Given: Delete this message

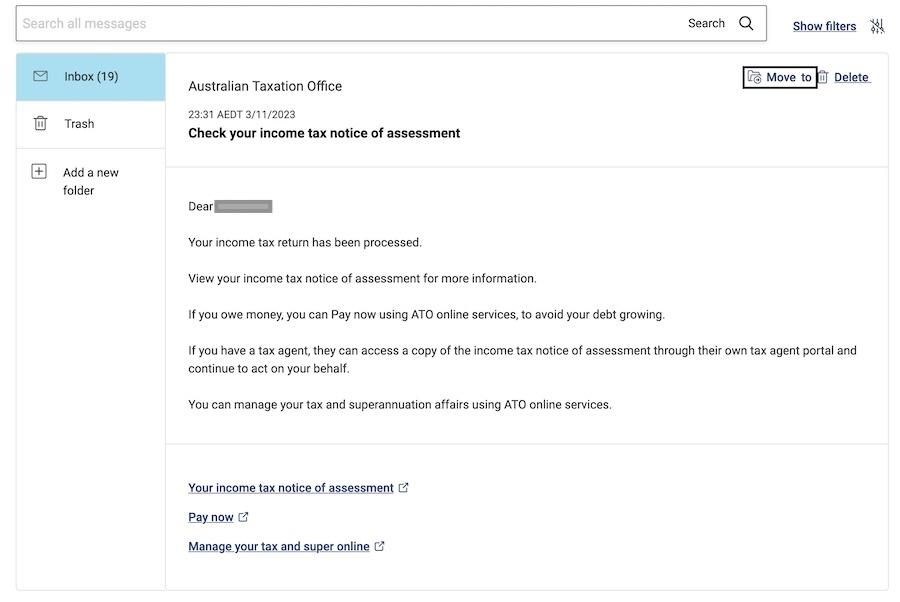Looking at the screenshot, I should pyautogui.click(x=851, y=77).
